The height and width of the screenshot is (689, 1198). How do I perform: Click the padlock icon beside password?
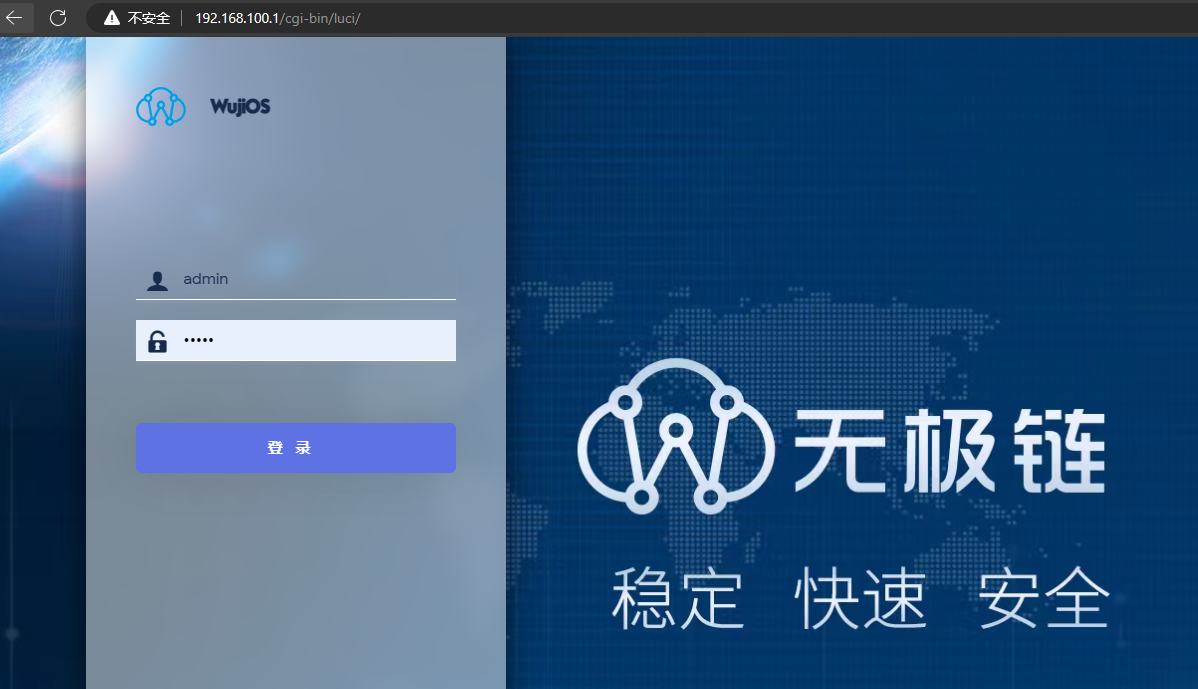[x=157, y=341]
